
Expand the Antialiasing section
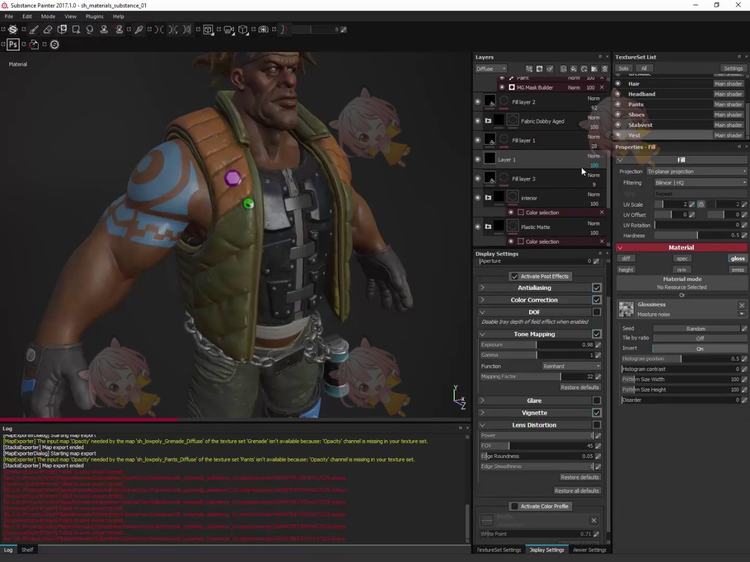tap(483, 287)
